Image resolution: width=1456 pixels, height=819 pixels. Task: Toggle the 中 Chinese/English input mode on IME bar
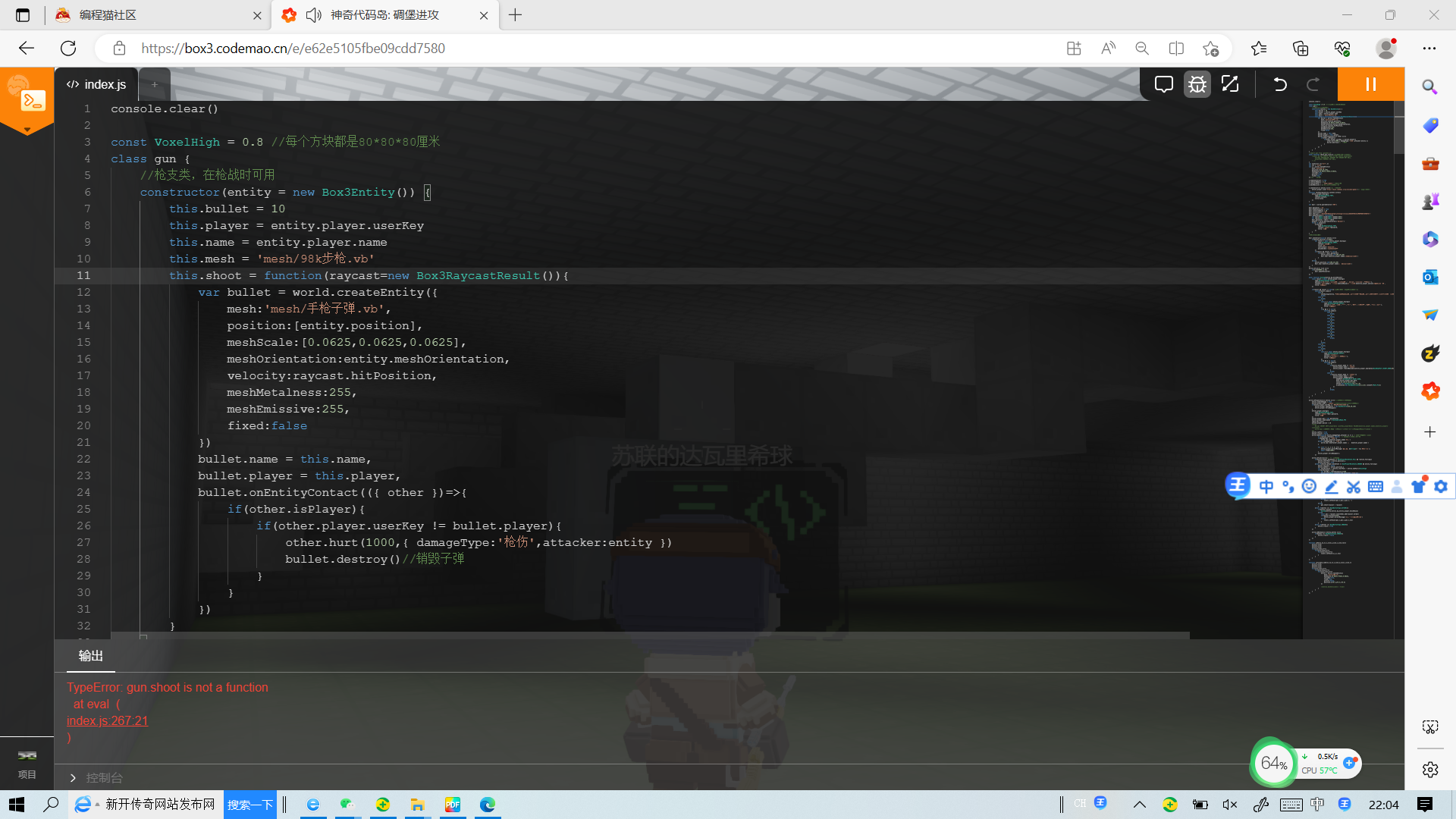(x=1266, y=487)
